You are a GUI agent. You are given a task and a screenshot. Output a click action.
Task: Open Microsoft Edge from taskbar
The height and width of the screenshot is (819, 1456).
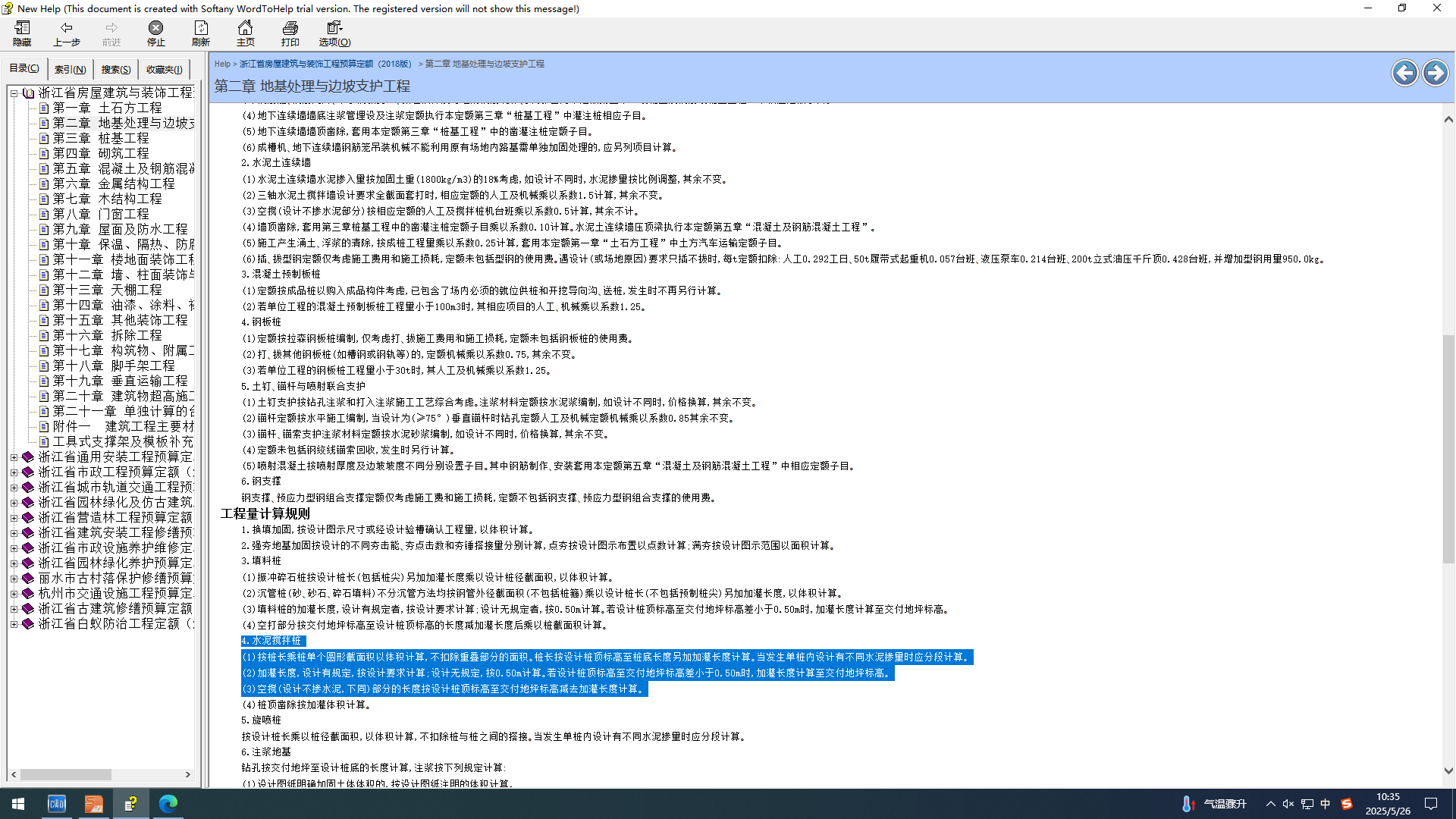(x=168, y=804)
